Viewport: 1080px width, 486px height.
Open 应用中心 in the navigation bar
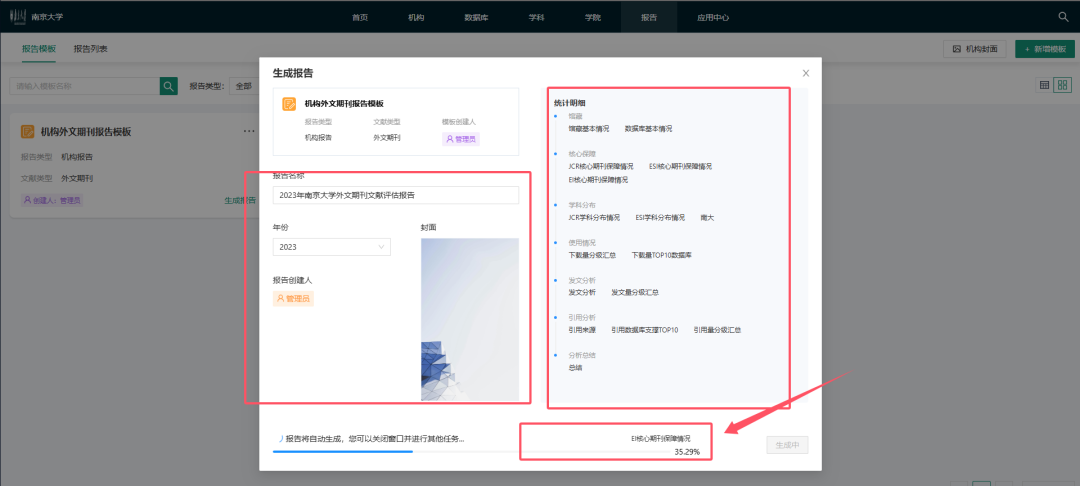pos(713,17)
